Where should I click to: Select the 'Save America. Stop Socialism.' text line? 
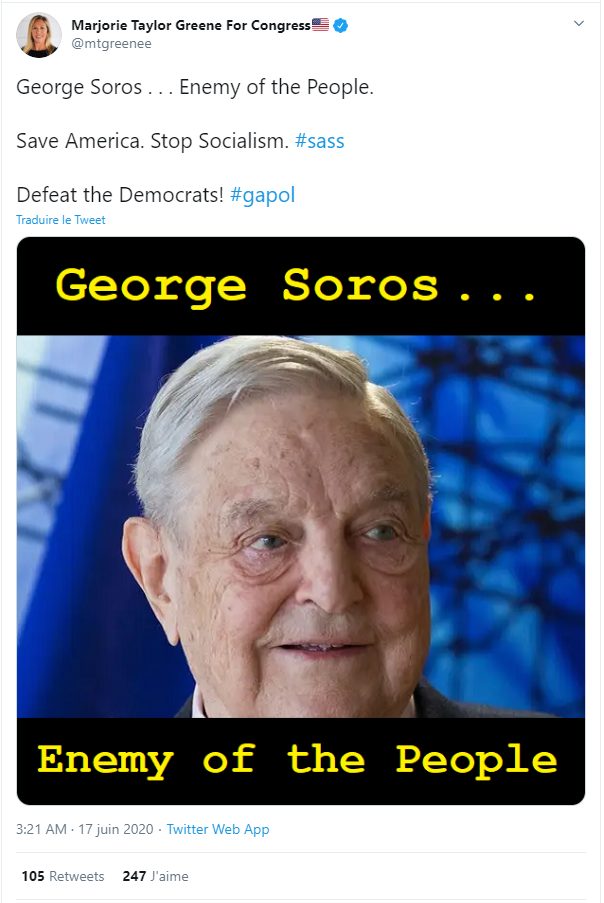click(152, 141)
